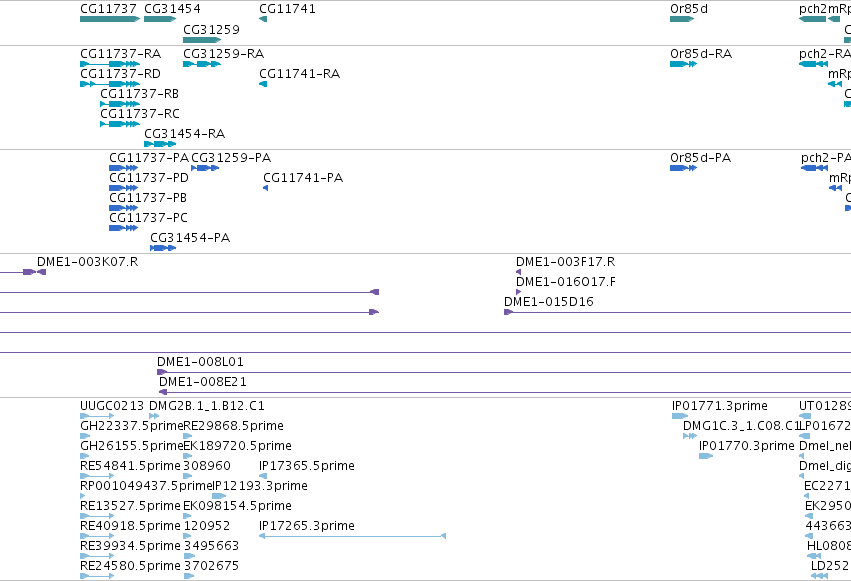
Task: Click the DME1-003K07.R clone feature
Action: pyautogui.click(x=35, y=272)
